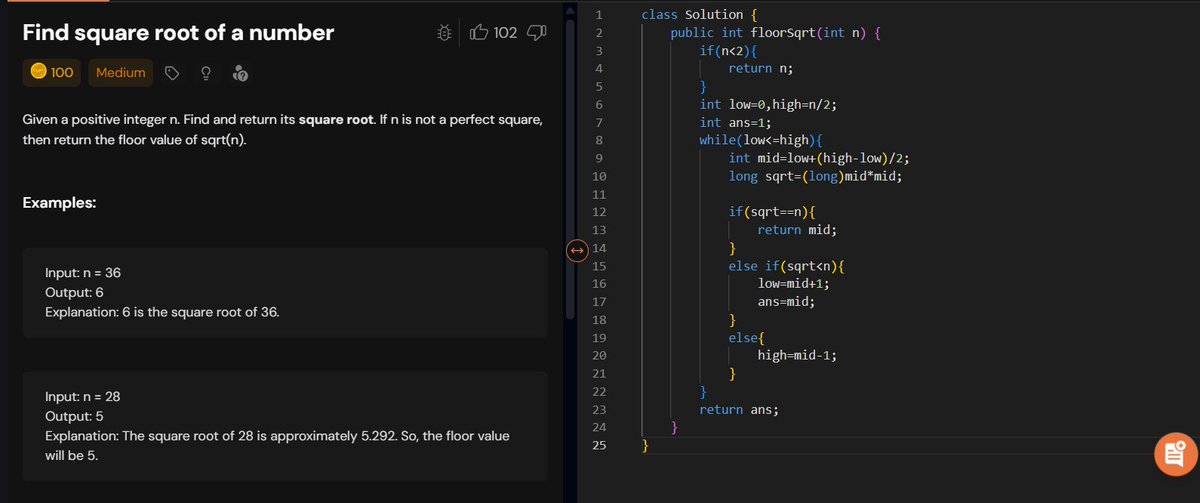The image size is (1200, 503).
Task: Place cursor on 'if(sqrt==n){' line
Action: [772, 212]
